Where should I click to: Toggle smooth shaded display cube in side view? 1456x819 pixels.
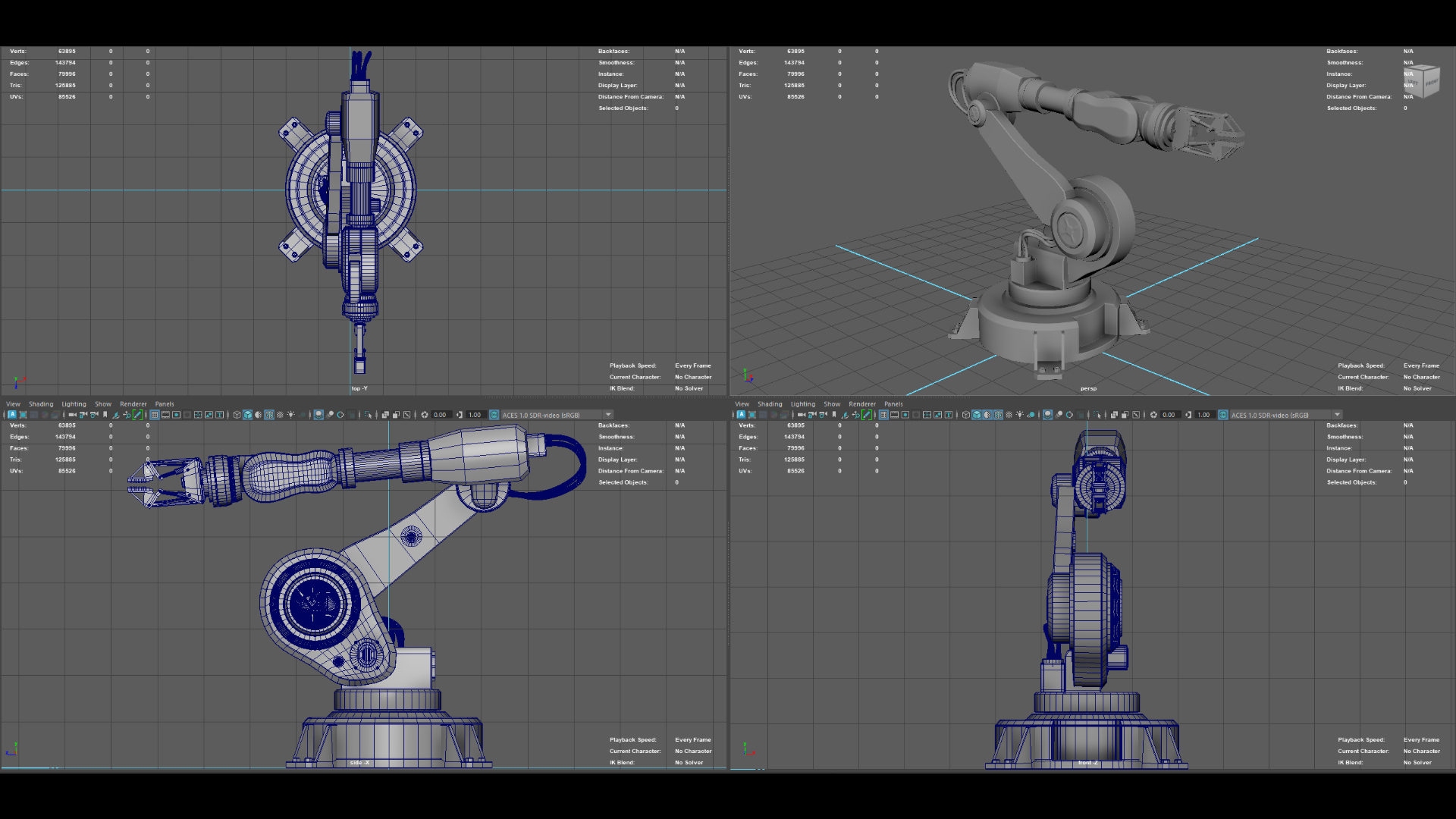point(246,415)
